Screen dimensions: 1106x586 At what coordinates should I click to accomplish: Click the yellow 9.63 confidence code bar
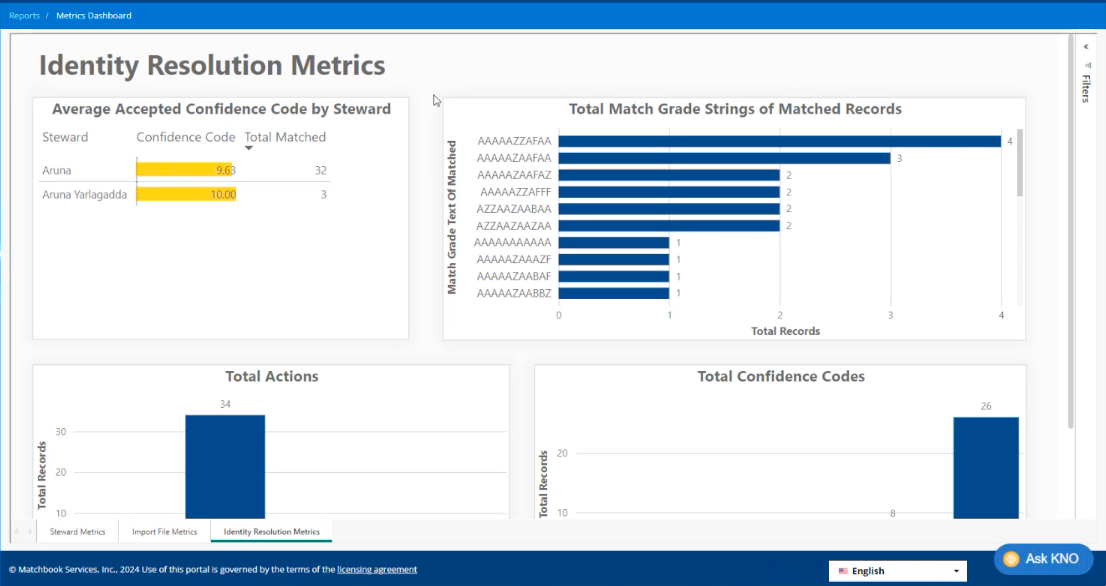tap(184, 170)
